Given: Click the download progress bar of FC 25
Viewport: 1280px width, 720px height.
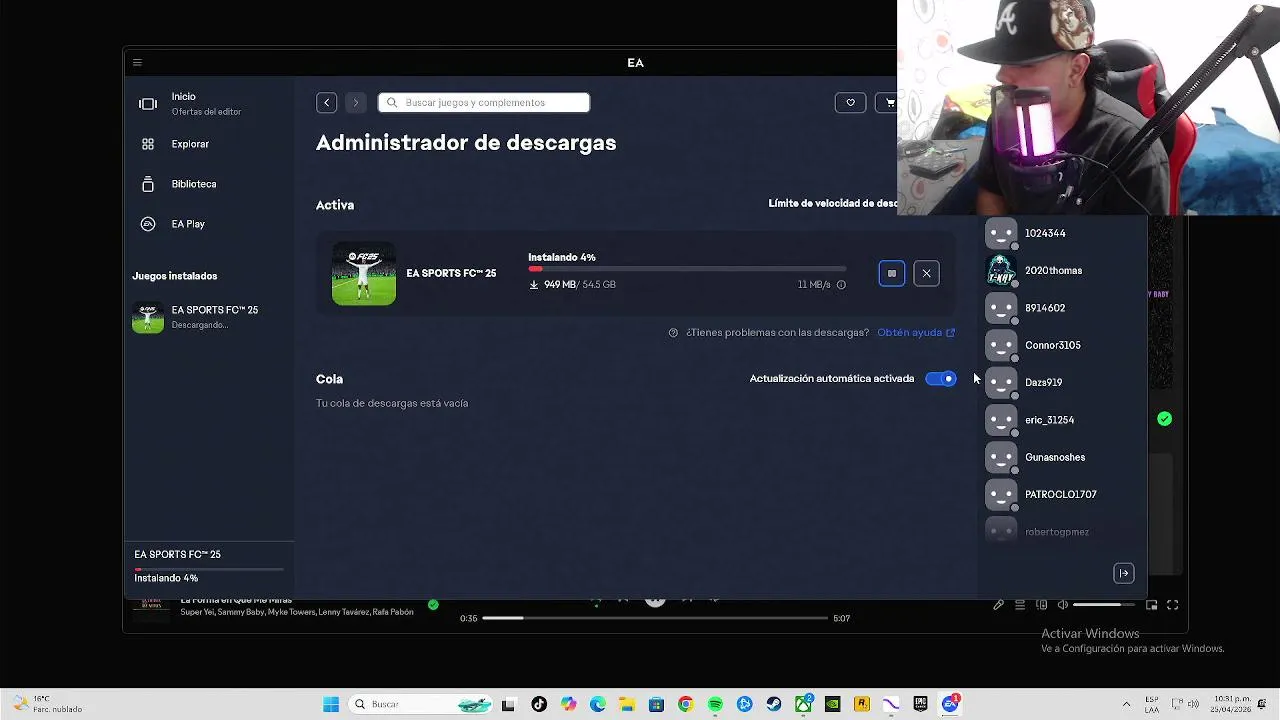Looking at the screenshot, I should 687,269.
